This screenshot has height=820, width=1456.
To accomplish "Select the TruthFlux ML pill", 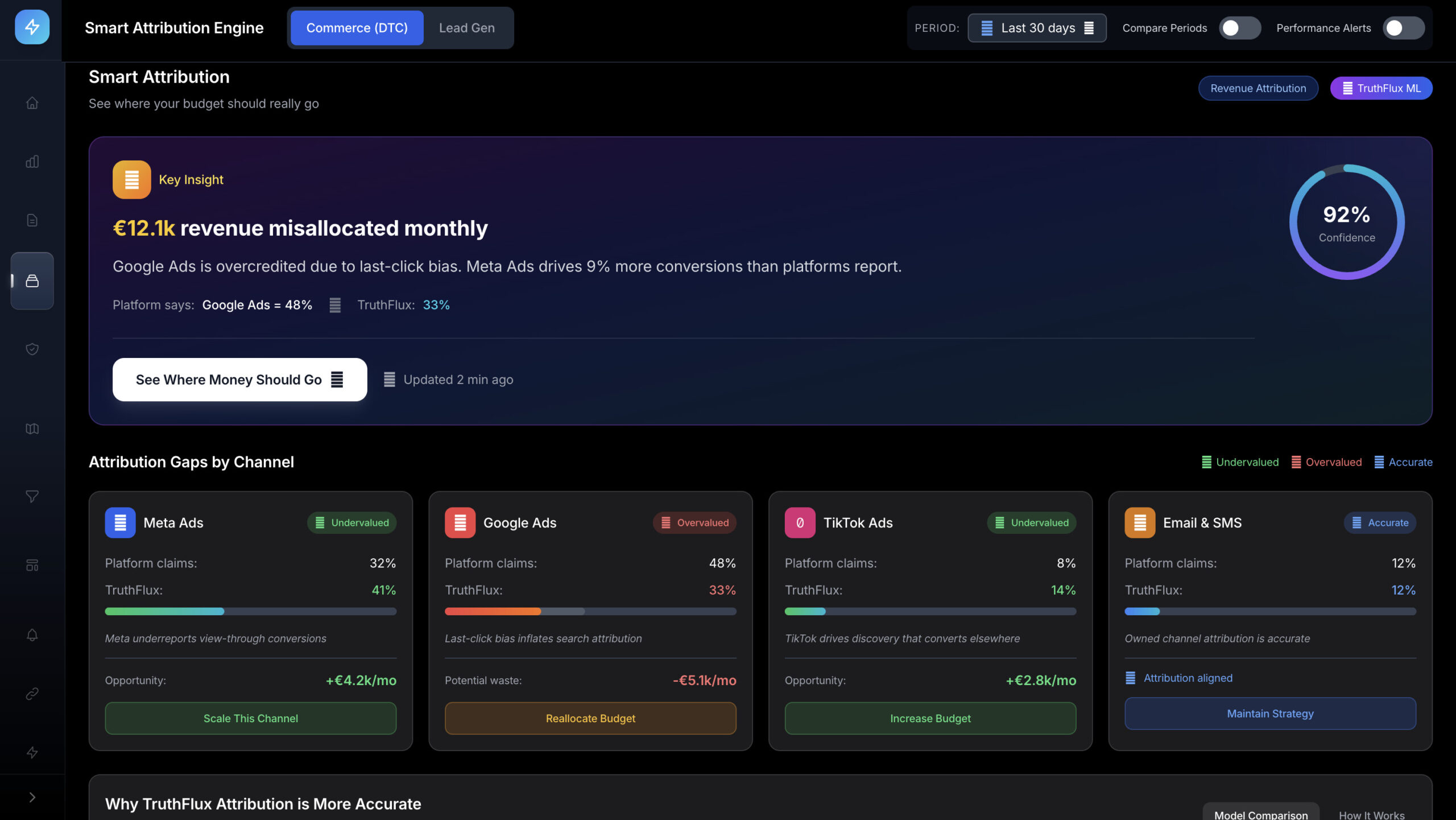I will coord(1381,88).
